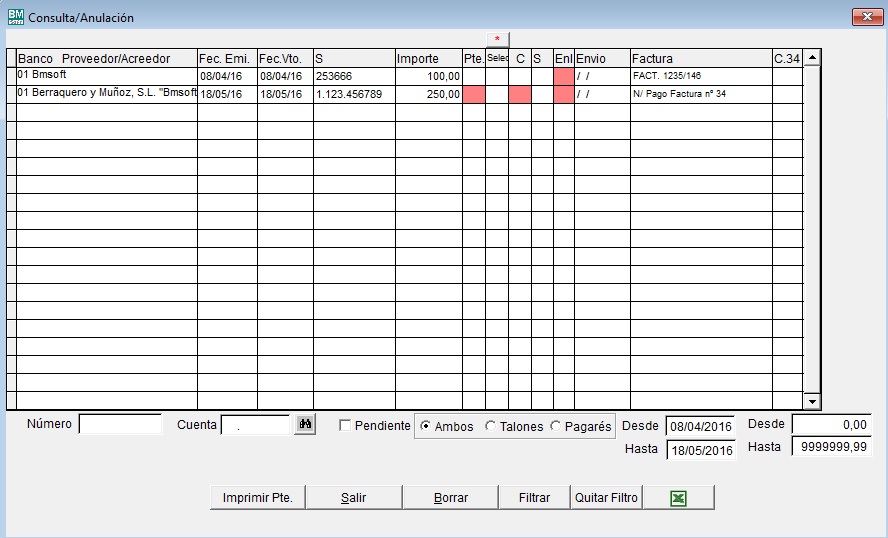Choose the Talones radio option
Screen dimensions: 888x538
490,426
